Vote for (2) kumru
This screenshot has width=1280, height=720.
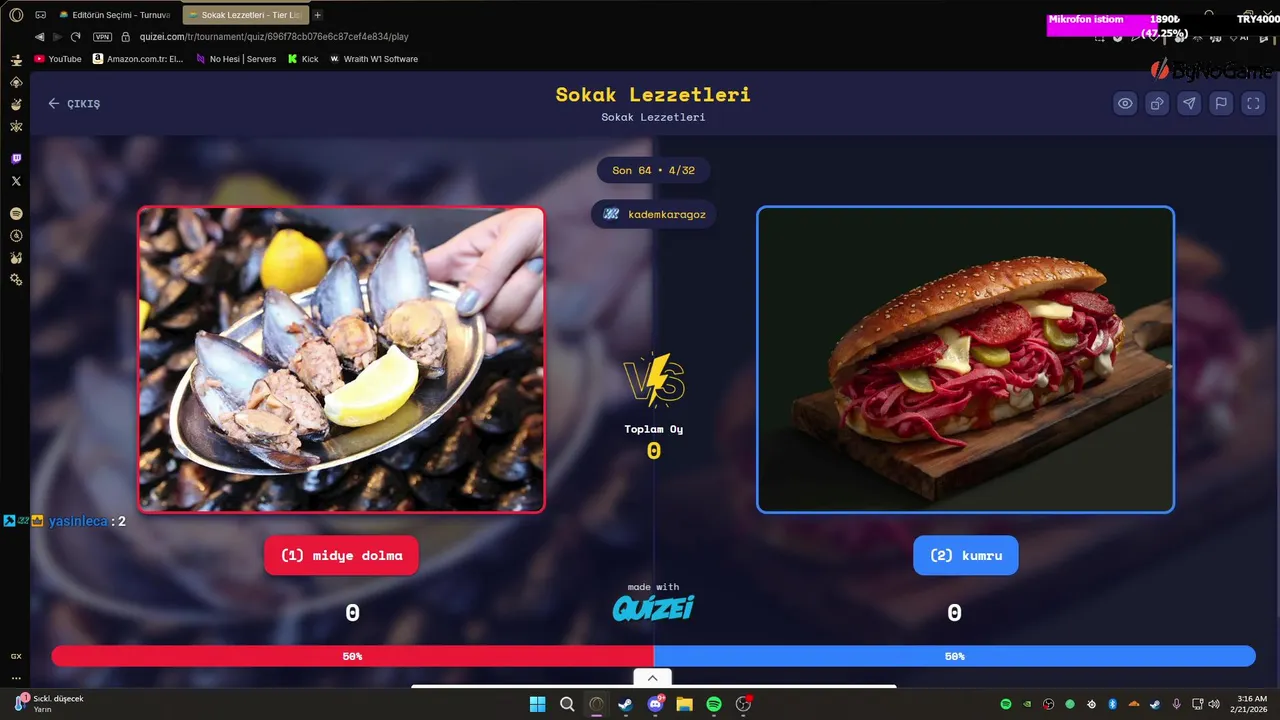[965, 555]
